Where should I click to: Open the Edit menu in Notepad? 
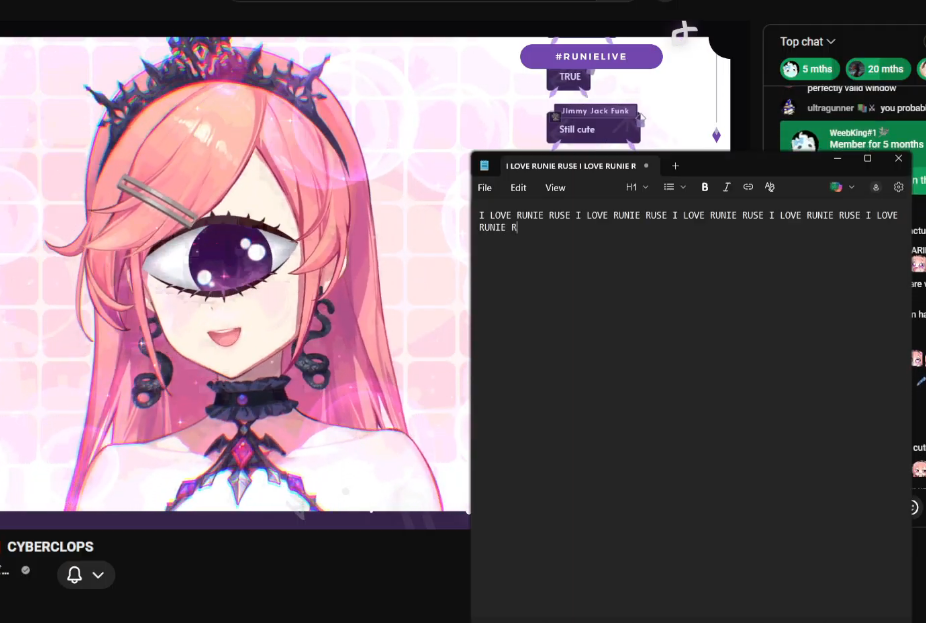click(x=518, y=188)
